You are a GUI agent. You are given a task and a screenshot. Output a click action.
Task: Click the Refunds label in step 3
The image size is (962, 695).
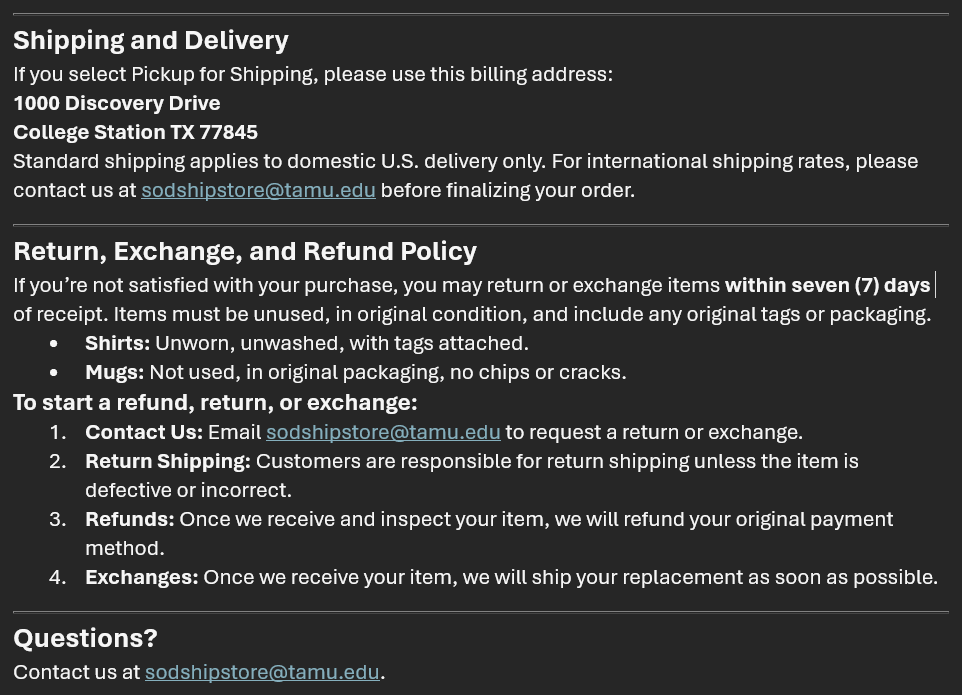click(x=130, y=520)
